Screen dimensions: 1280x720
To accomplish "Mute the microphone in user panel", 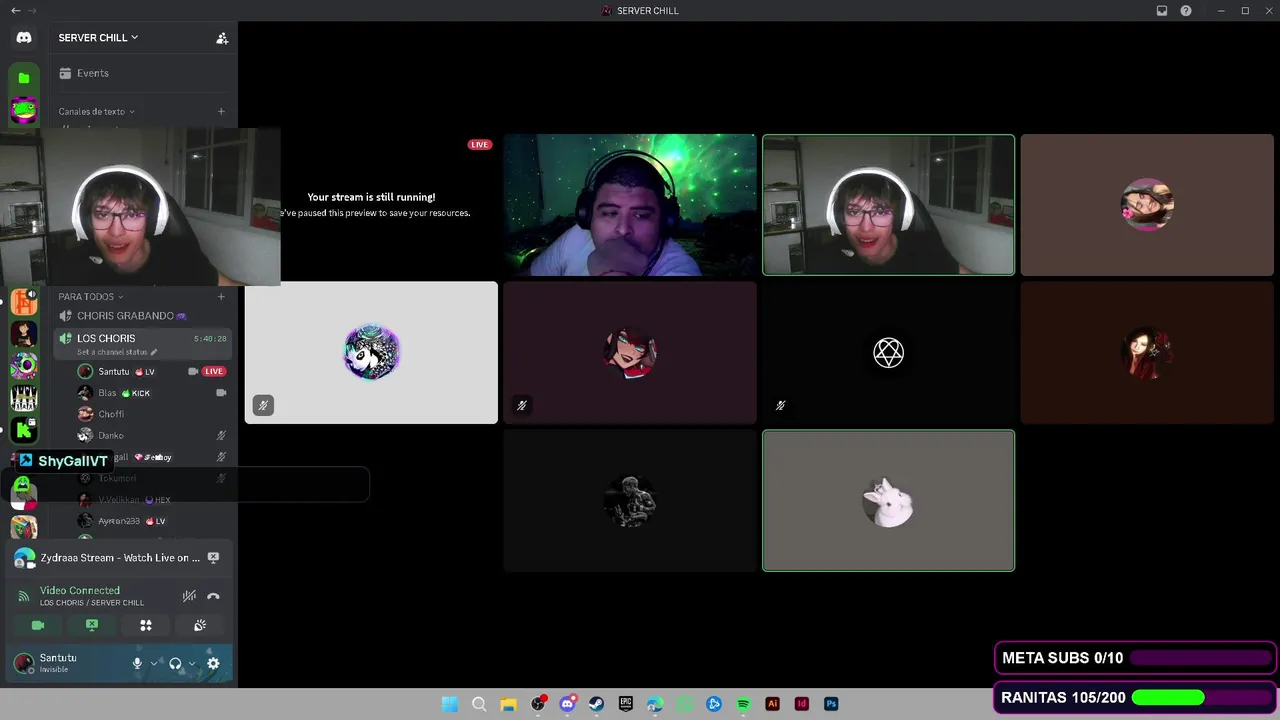I will click(x=138, y=663).
